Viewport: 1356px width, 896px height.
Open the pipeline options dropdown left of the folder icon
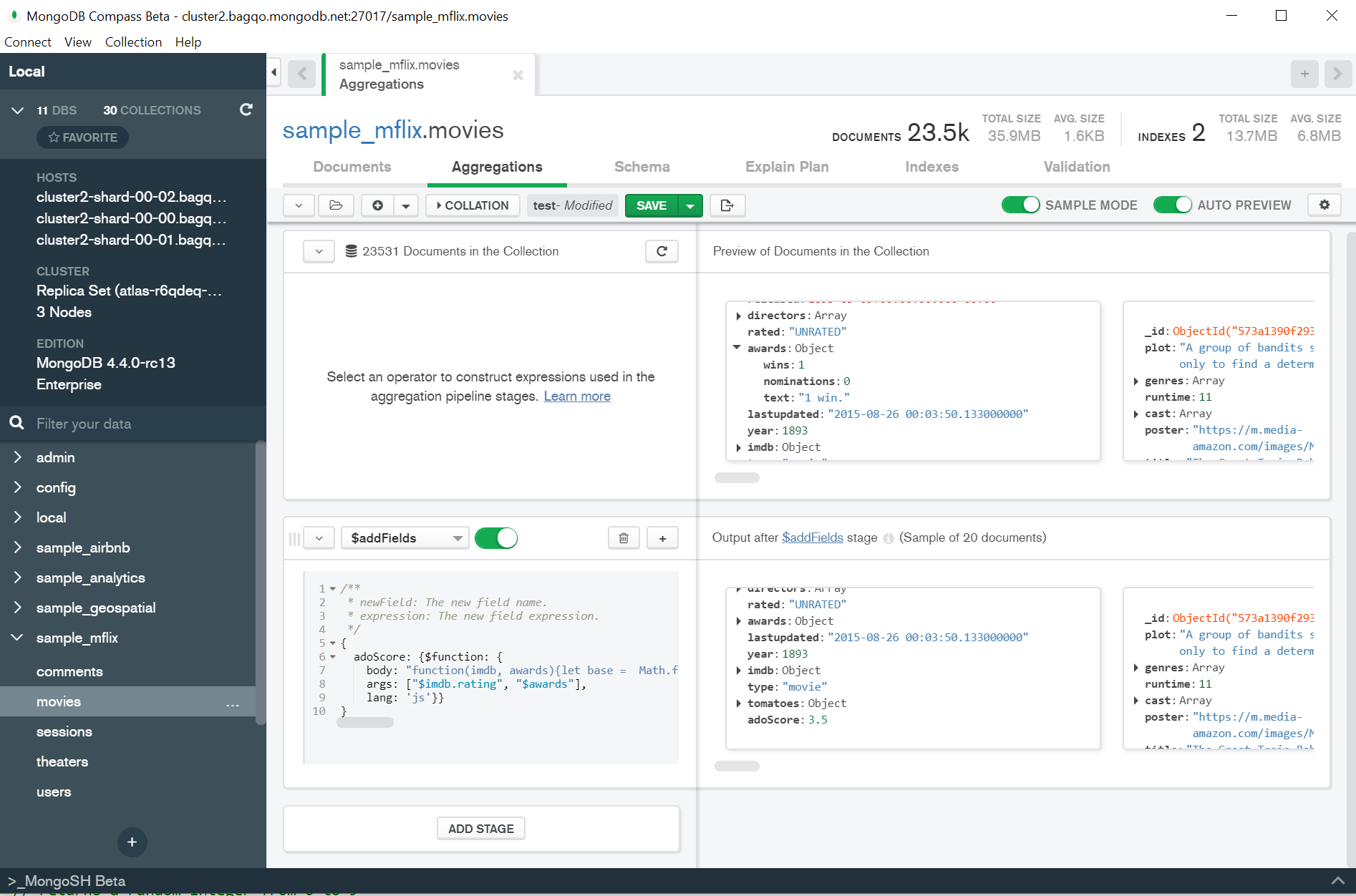tap(299, 205)
